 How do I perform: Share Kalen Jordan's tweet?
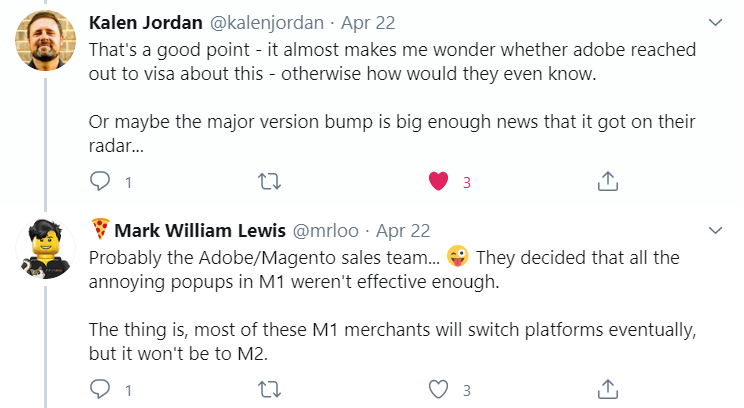[x=608, y=181]
